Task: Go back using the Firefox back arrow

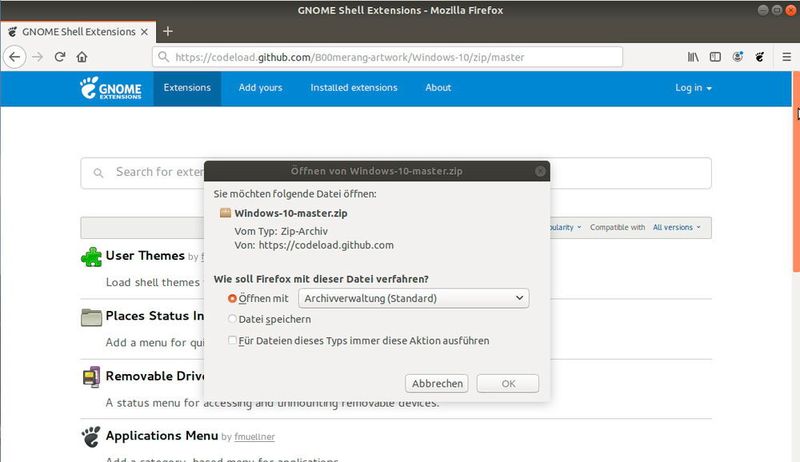Action: pos(15,57)
